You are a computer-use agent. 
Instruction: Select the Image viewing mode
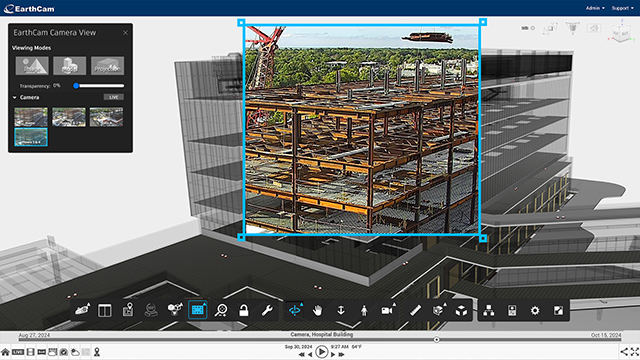(32, 66)
